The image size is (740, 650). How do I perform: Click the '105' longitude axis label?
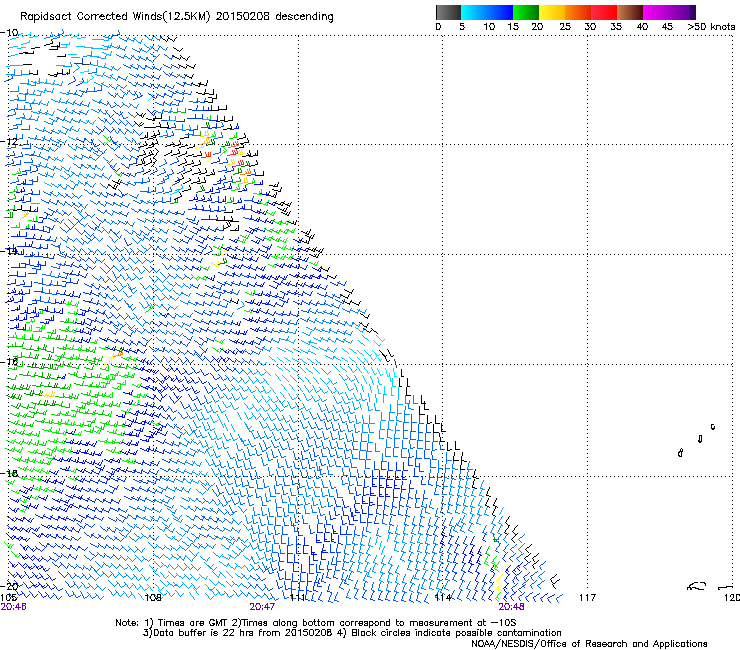click(8, 598)
